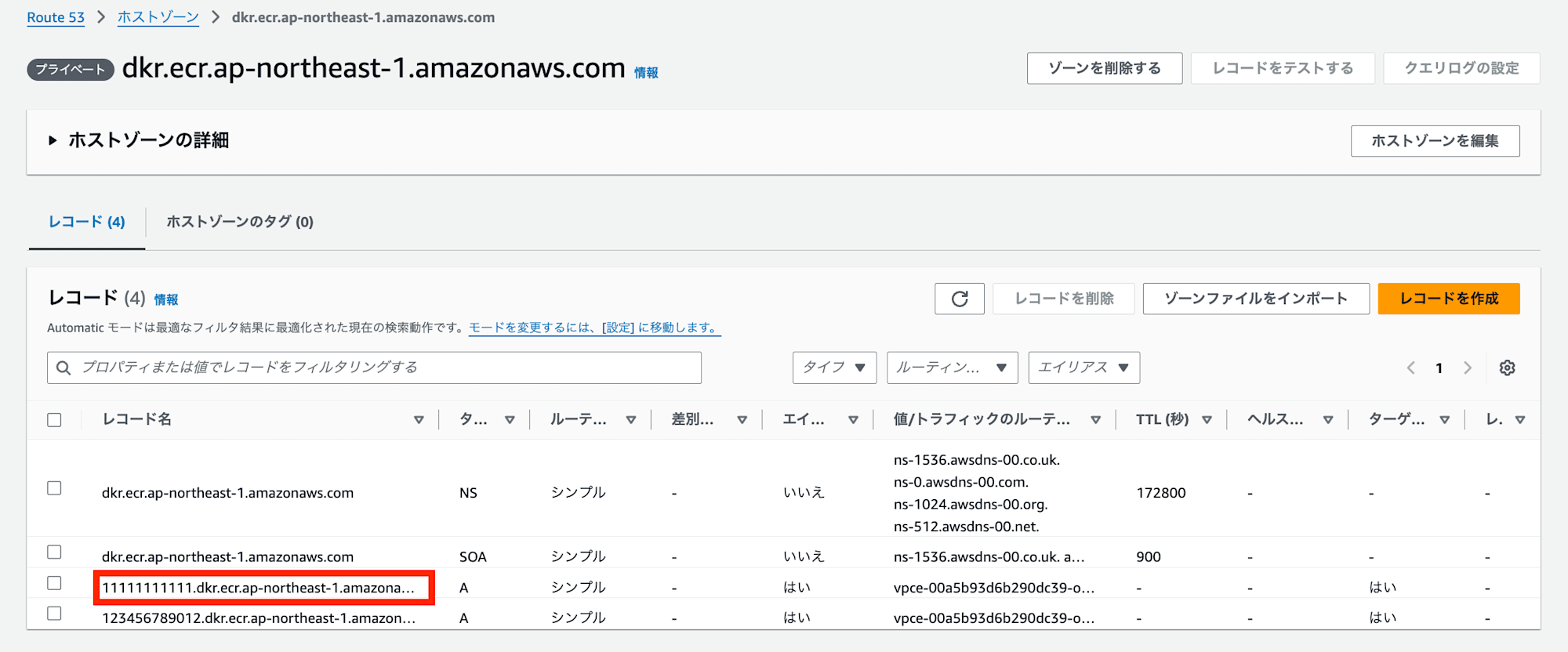1568x652 pixels.
Task: Open the モードを変更するには settings link
Action: pyautogui.click(x=594, y=328)
